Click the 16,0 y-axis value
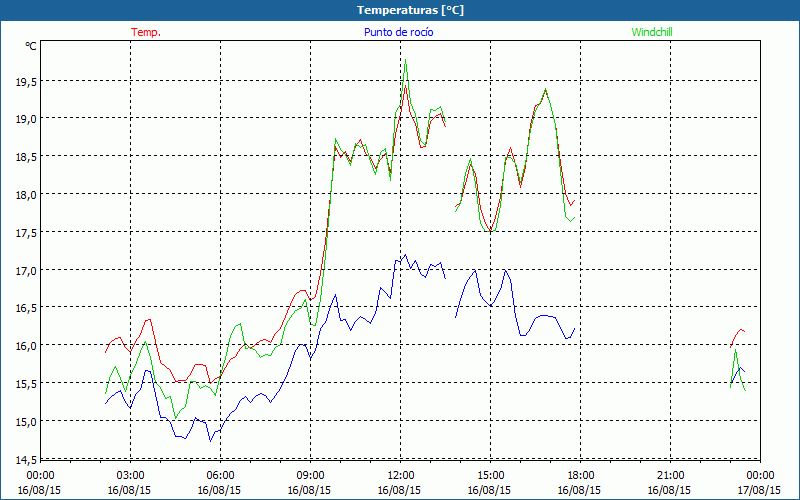Viewport: 800px width, 500px height. (25, 345)
